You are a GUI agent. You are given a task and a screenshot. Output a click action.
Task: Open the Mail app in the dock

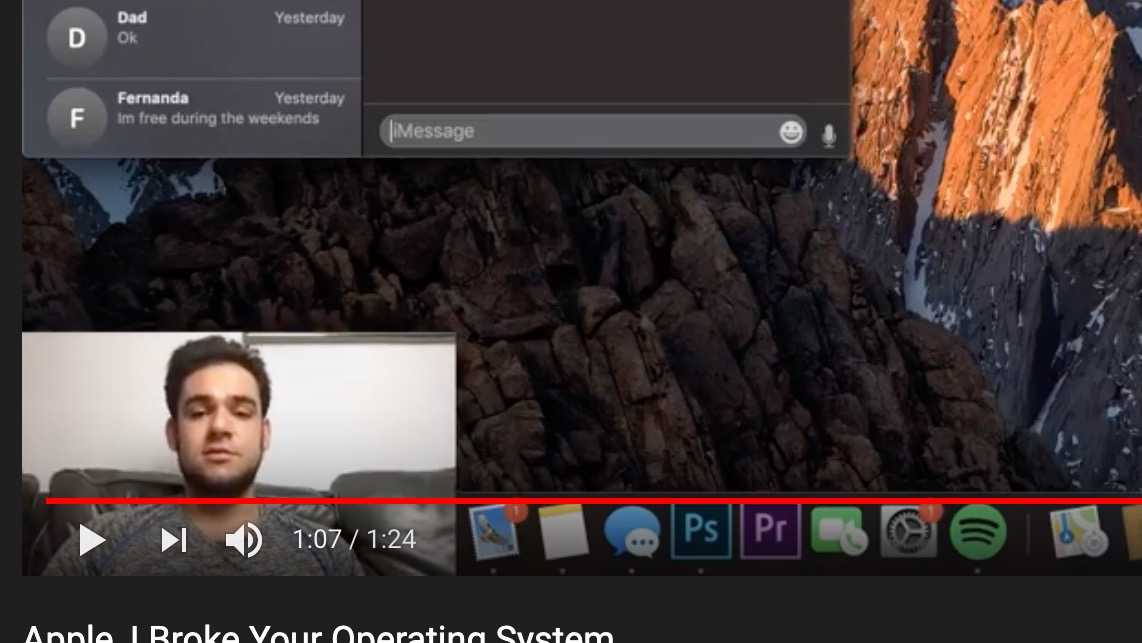[494, 532]
